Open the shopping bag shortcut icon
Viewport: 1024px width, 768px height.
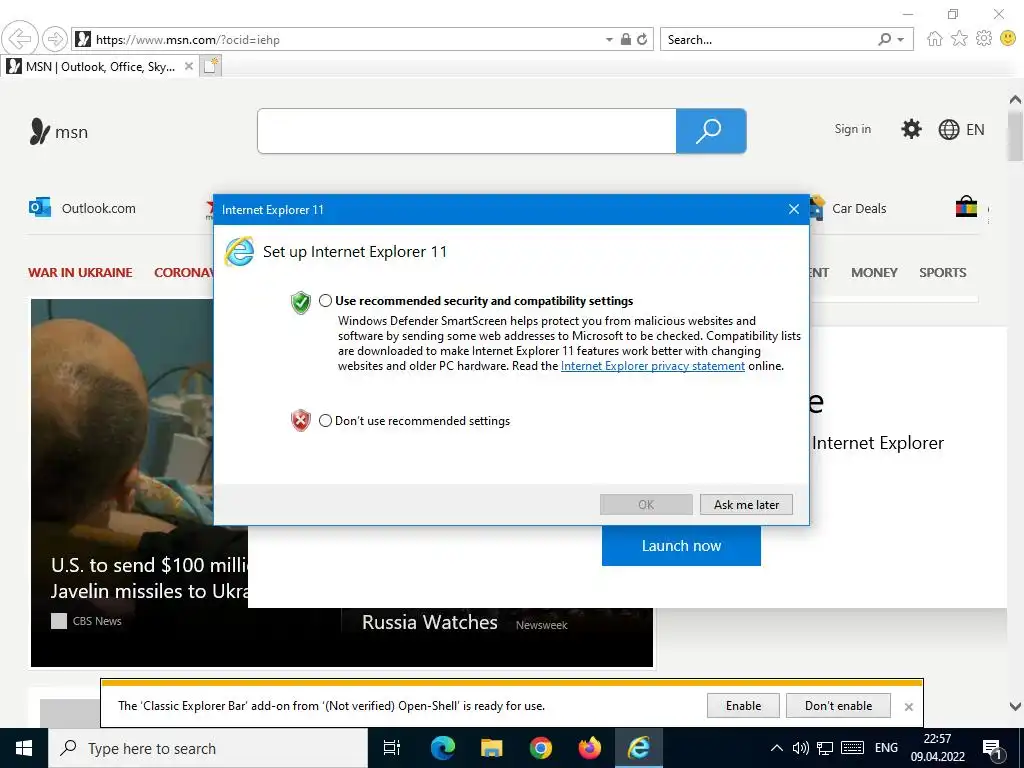(966, 207)
